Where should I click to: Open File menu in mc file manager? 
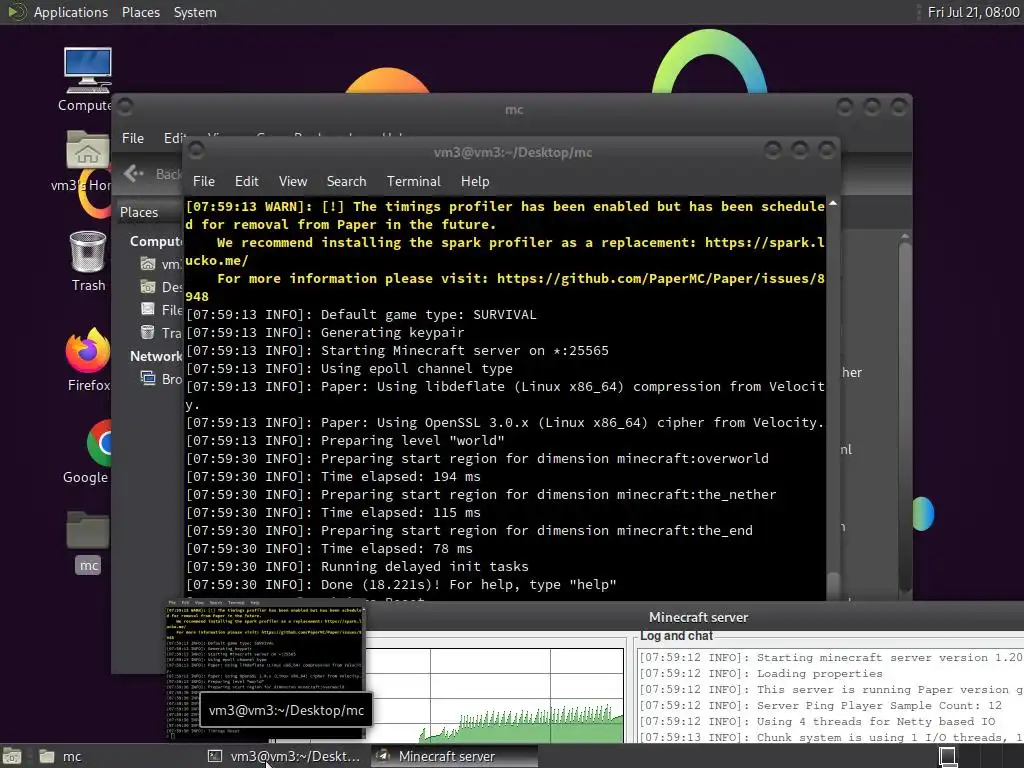[133, 138]
